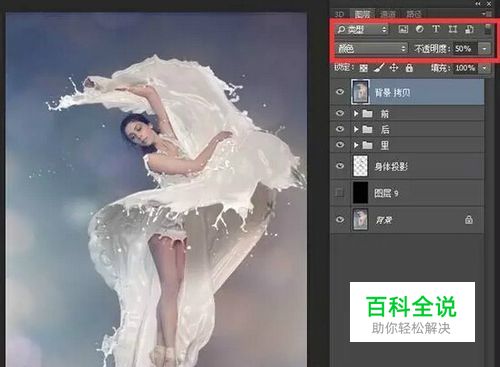This screenshot has width=500, height=367.
Task: Filter for smart object layers icon
Action: pyautogui.click(x=469, y=29)
